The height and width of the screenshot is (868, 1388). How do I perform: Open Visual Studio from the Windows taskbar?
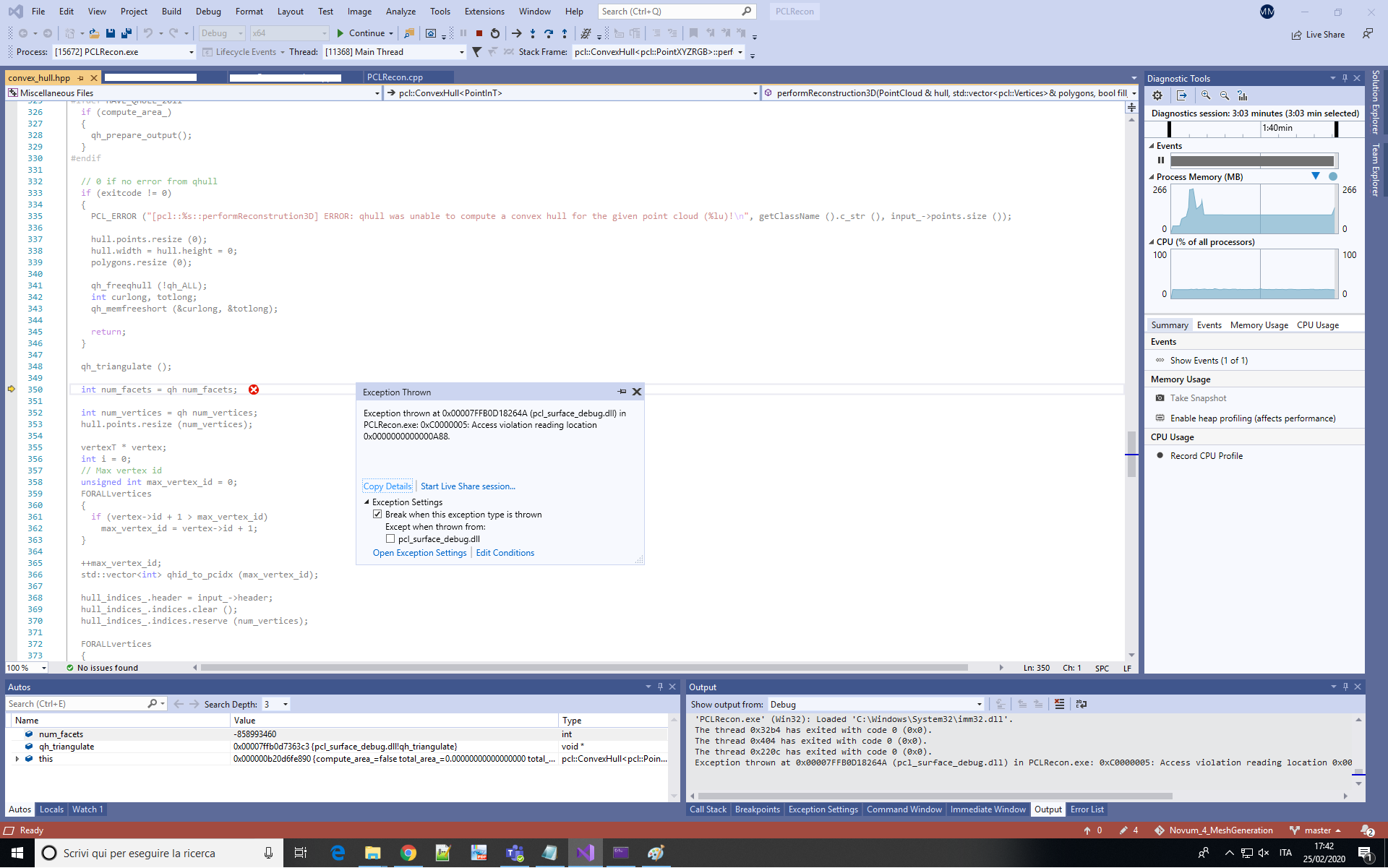pos(585,853)
